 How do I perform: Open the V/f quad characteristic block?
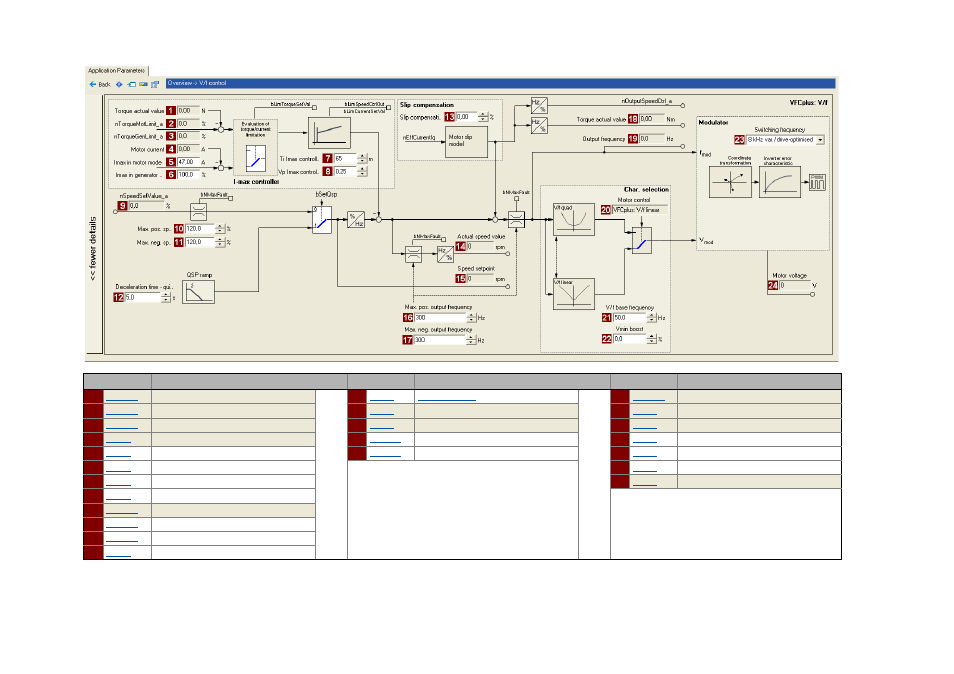(x=573, y=220)
